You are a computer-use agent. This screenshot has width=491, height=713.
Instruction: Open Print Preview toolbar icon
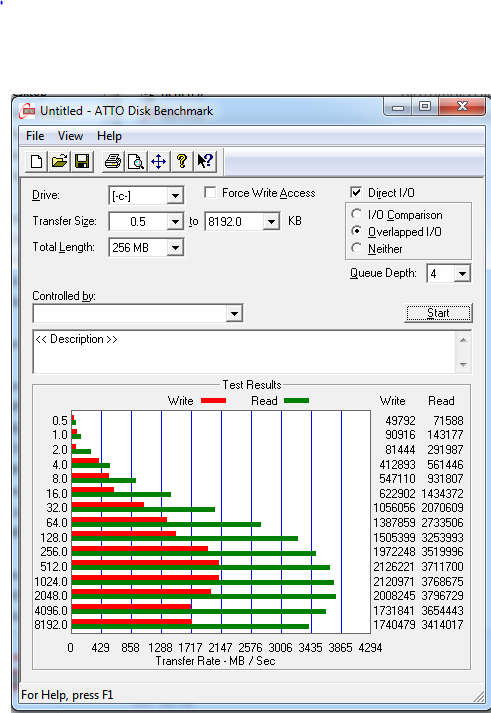(x=135, y=161)
